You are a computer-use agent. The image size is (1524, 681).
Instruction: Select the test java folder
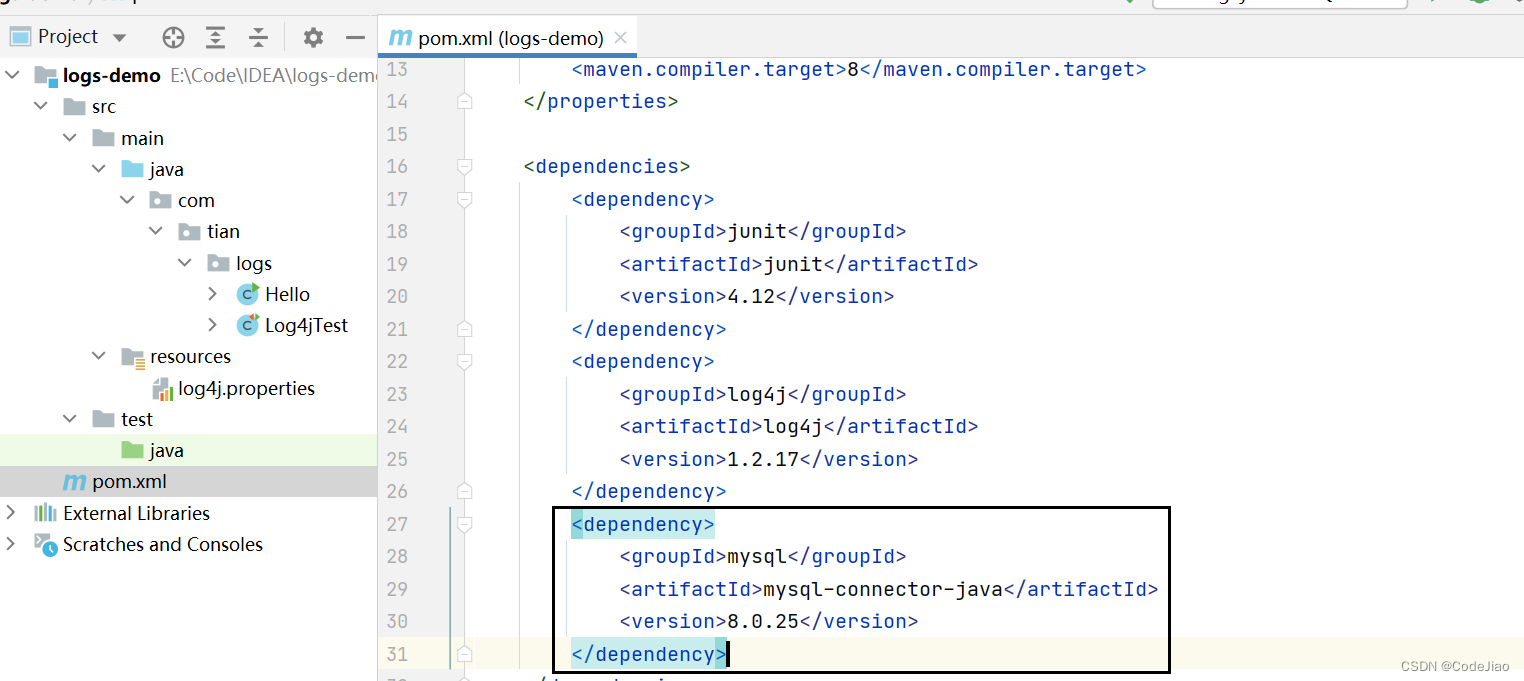(166, 450)
